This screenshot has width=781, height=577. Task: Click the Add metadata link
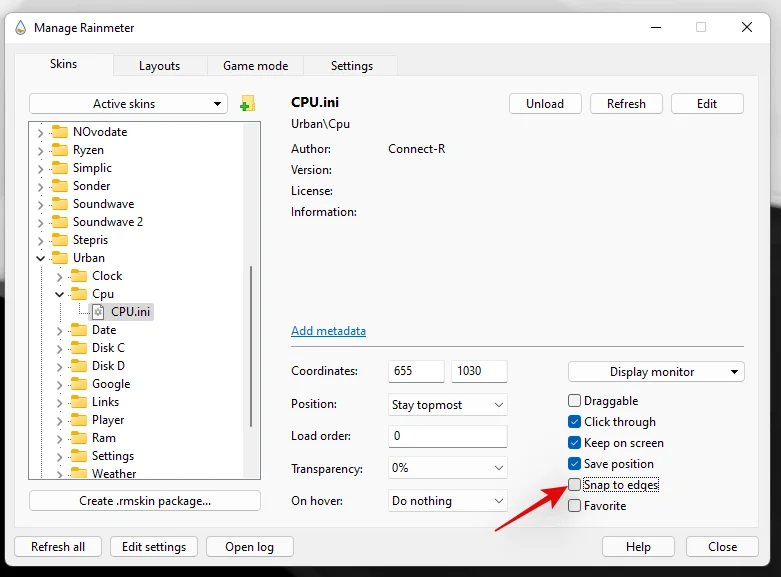[x=328, y=331]
